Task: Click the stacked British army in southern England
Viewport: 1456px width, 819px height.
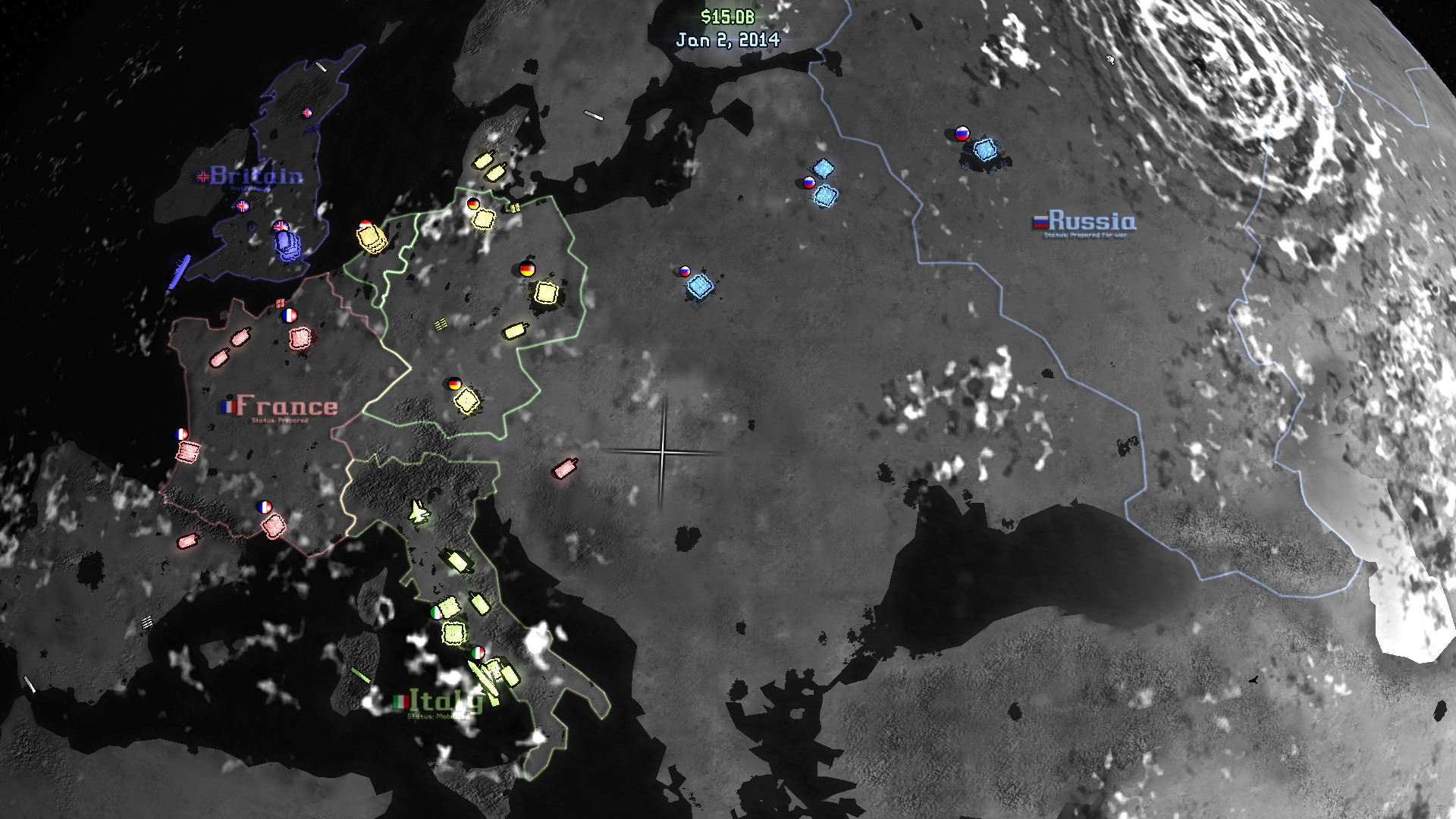Action: (287, 244)
